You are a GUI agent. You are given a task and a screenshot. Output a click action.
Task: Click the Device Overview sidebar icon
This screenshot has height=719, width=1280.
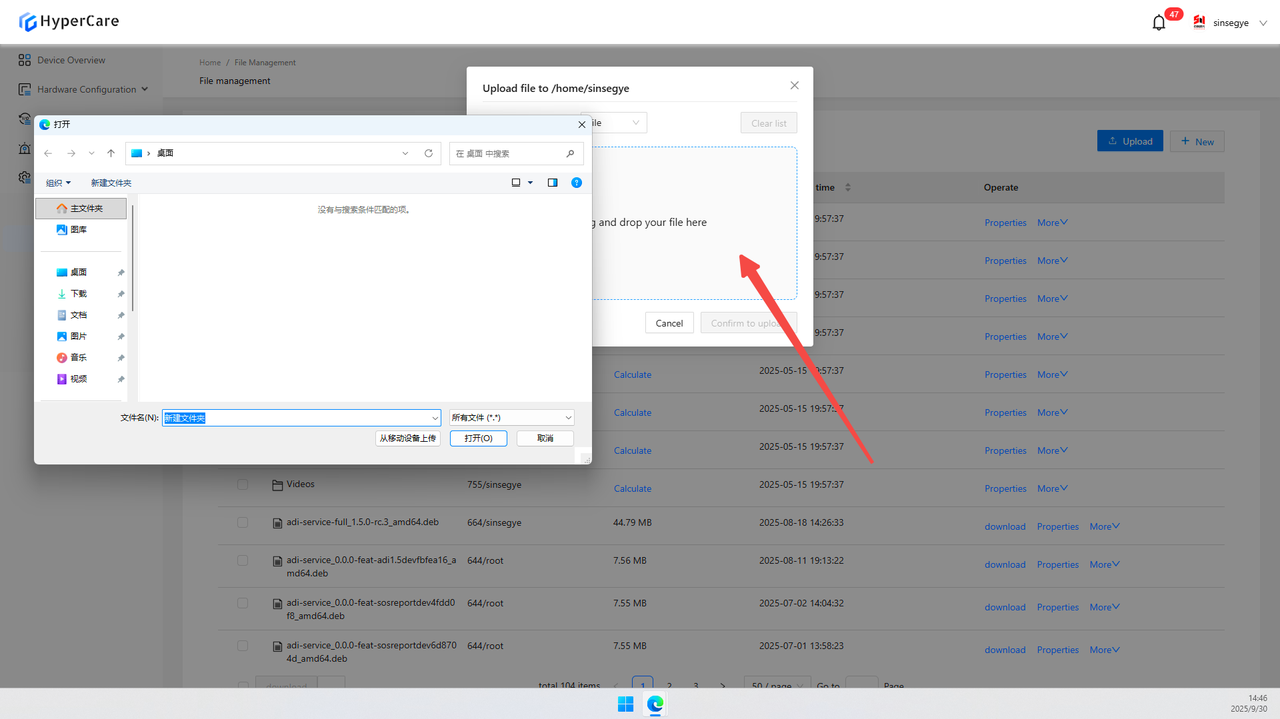25,60
